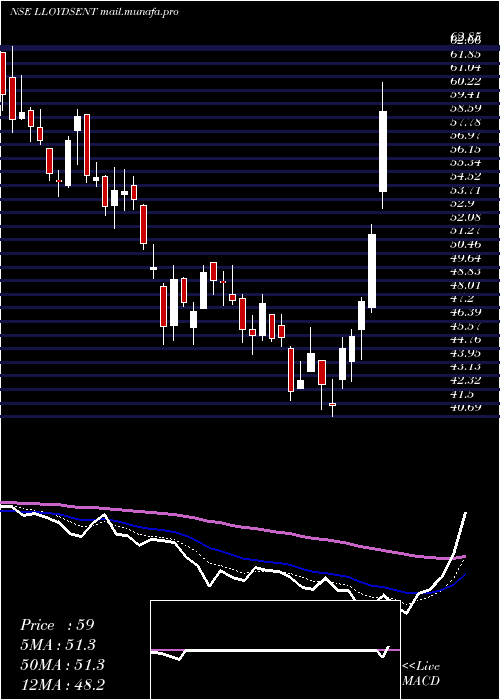Screen dimensions: 500x700
Task: Select the 55.34 price axis label
Action: tap(466, 163)
